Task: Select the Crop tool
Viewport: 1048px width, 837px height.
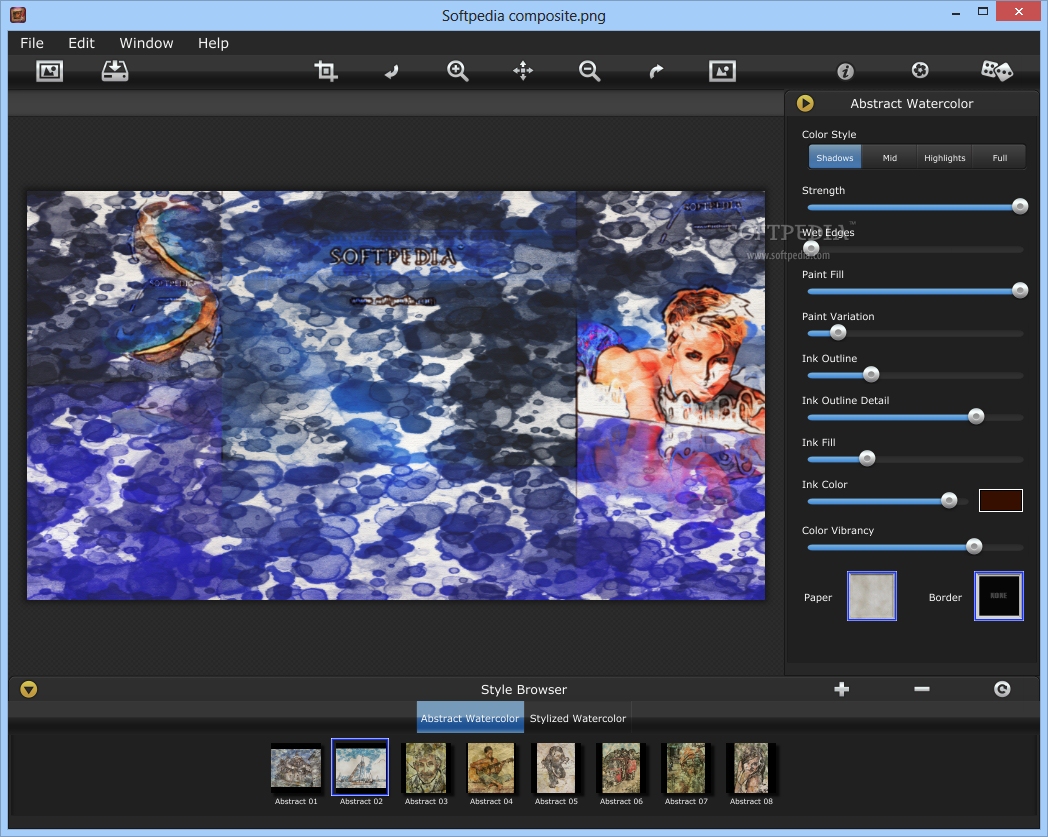Action: 325,71
